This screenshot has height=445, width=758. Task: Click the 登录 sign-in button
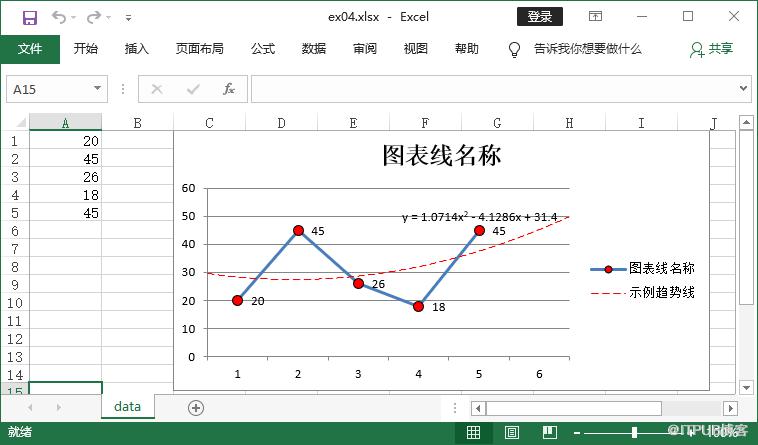tap(539, 16)
